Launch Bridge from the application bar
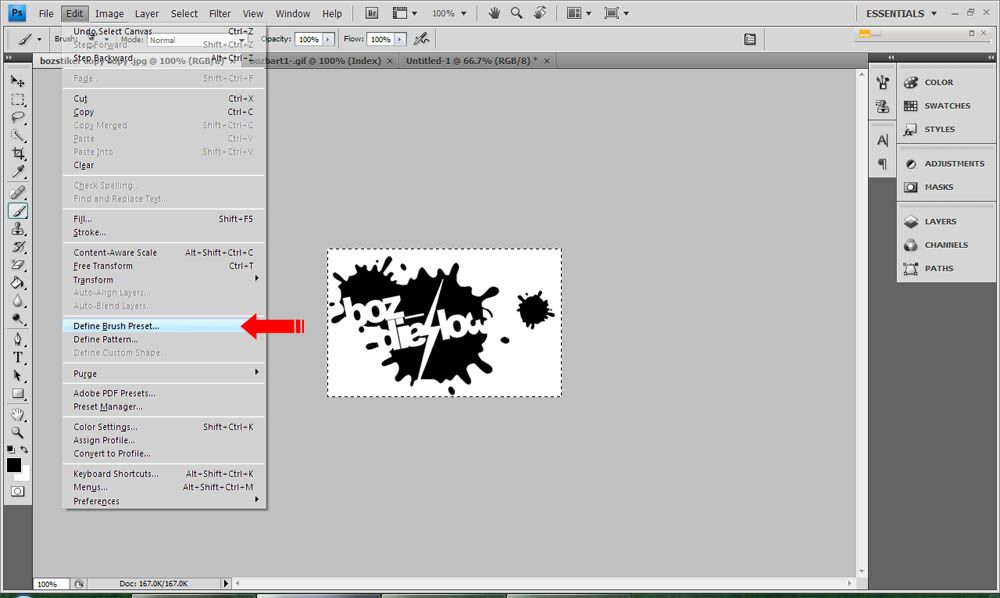Screen dimensions: 1000x598 (x=372, y=13)
